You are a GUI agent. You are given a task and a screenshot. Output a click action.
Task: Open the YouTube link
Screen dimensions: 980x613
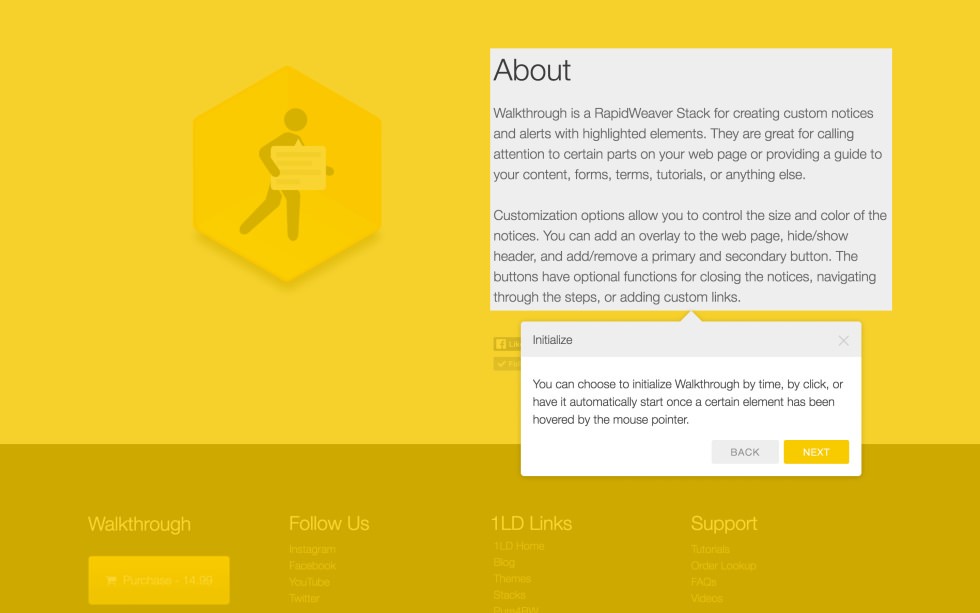click(x=309, y=582)
